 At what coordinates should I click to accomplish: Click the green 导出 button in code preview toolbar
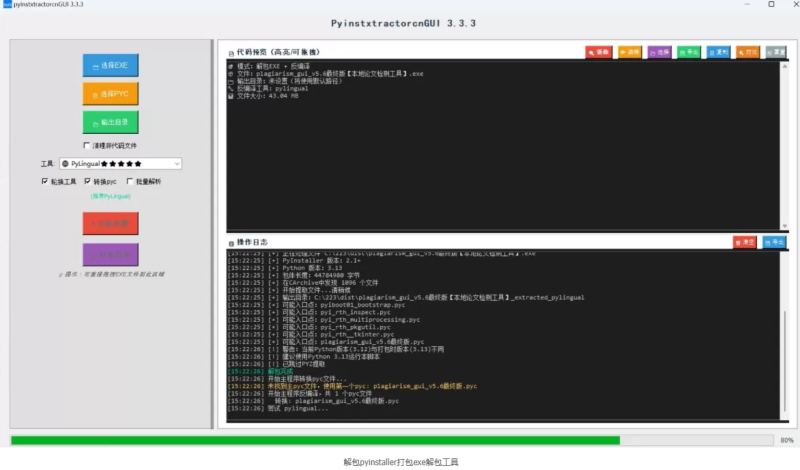[x=689, y=52]
